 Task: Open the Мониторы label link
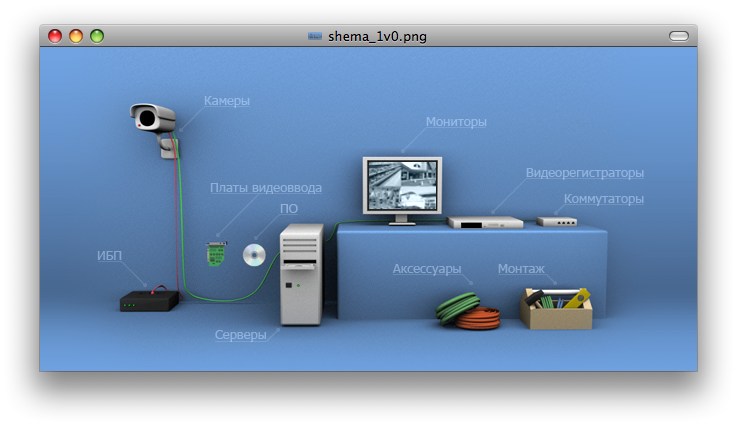(x=456, y=122)
